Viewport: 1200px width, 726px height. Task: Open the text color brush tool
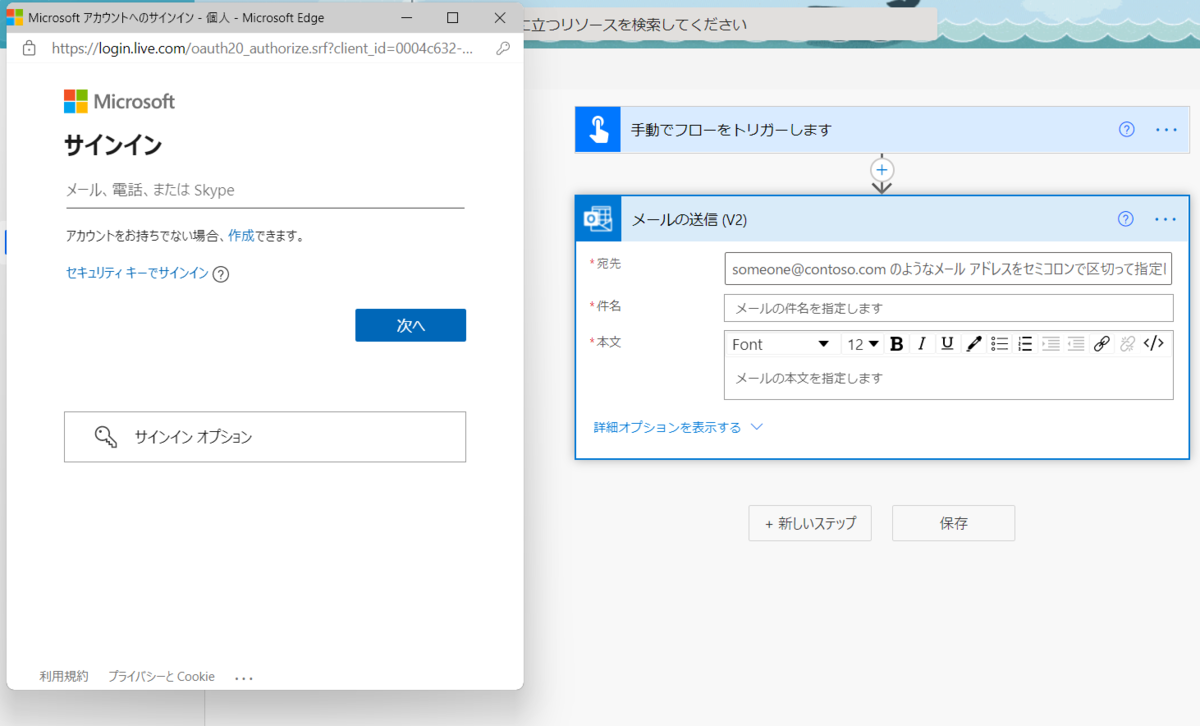[974, 344]
